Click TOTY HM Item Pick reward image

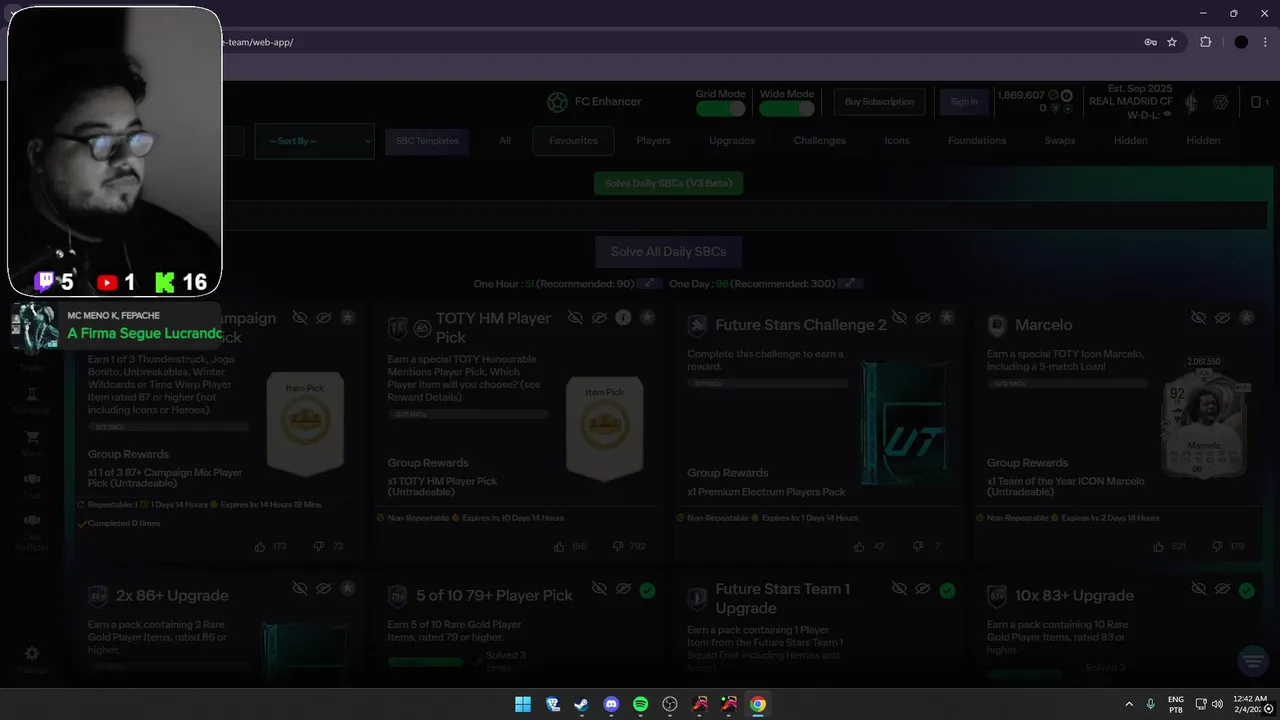click(604, 428)
